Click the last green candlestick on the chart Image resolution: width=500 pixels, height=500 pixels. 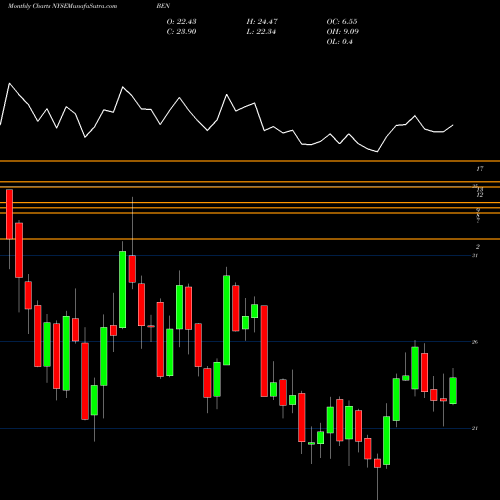click(x=453, y=390)
